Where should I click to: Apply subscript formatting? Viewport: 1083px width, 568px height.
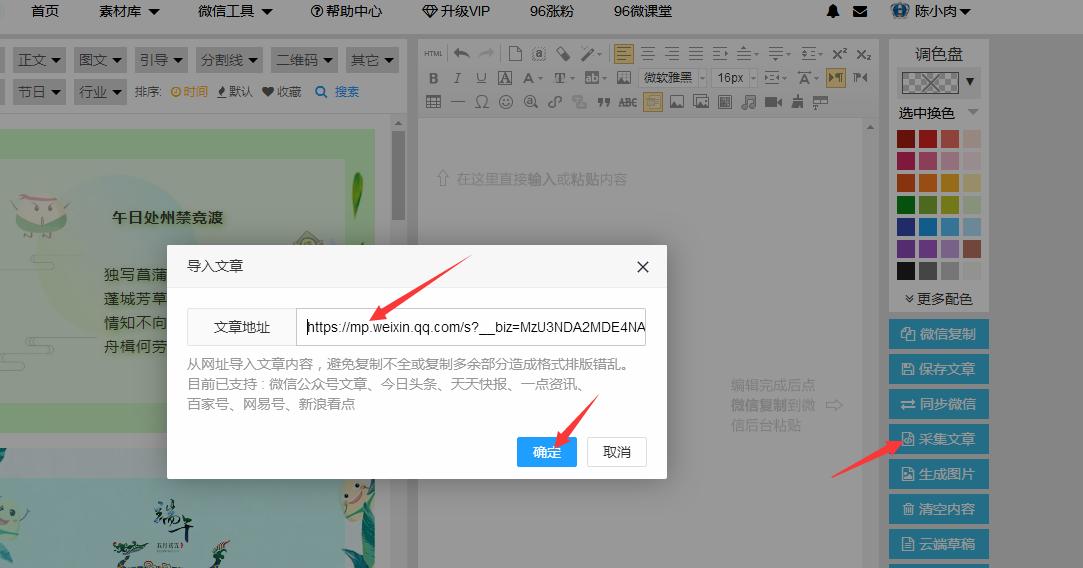pyautogui.click(x=863, y=53)
